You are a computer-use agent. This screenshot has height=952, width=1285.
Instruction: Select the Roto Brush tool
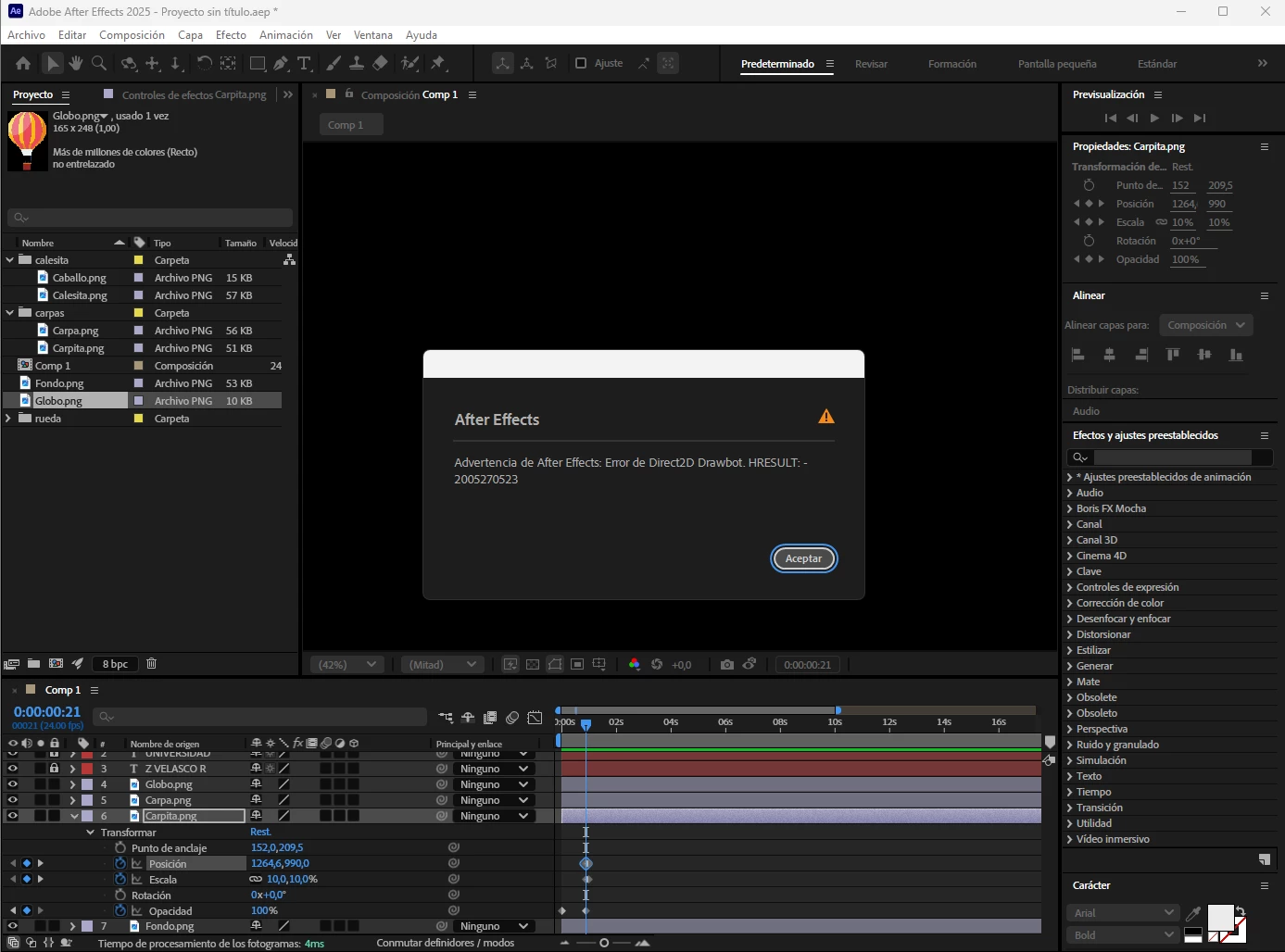point(409,63)
